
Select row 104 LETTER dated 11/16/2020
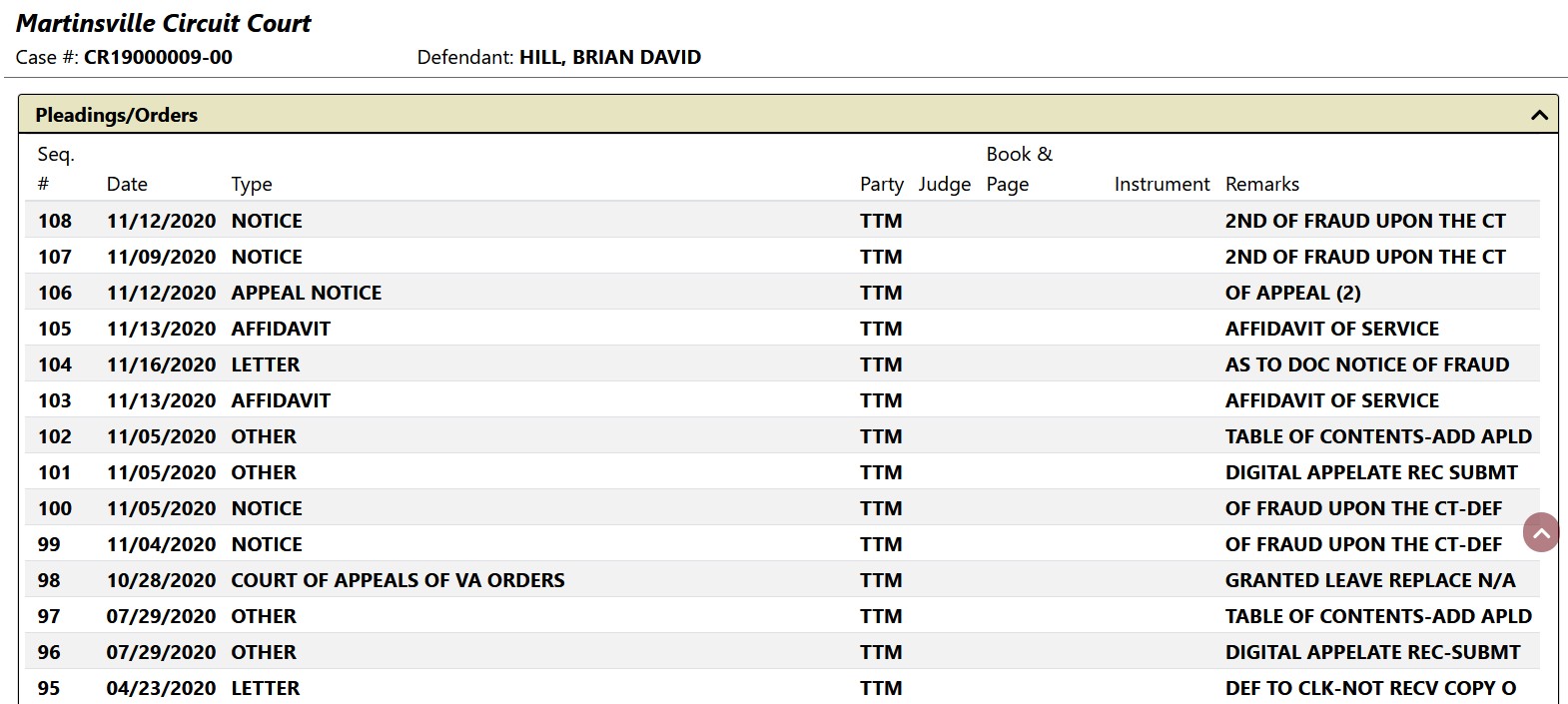click(782, 364)
